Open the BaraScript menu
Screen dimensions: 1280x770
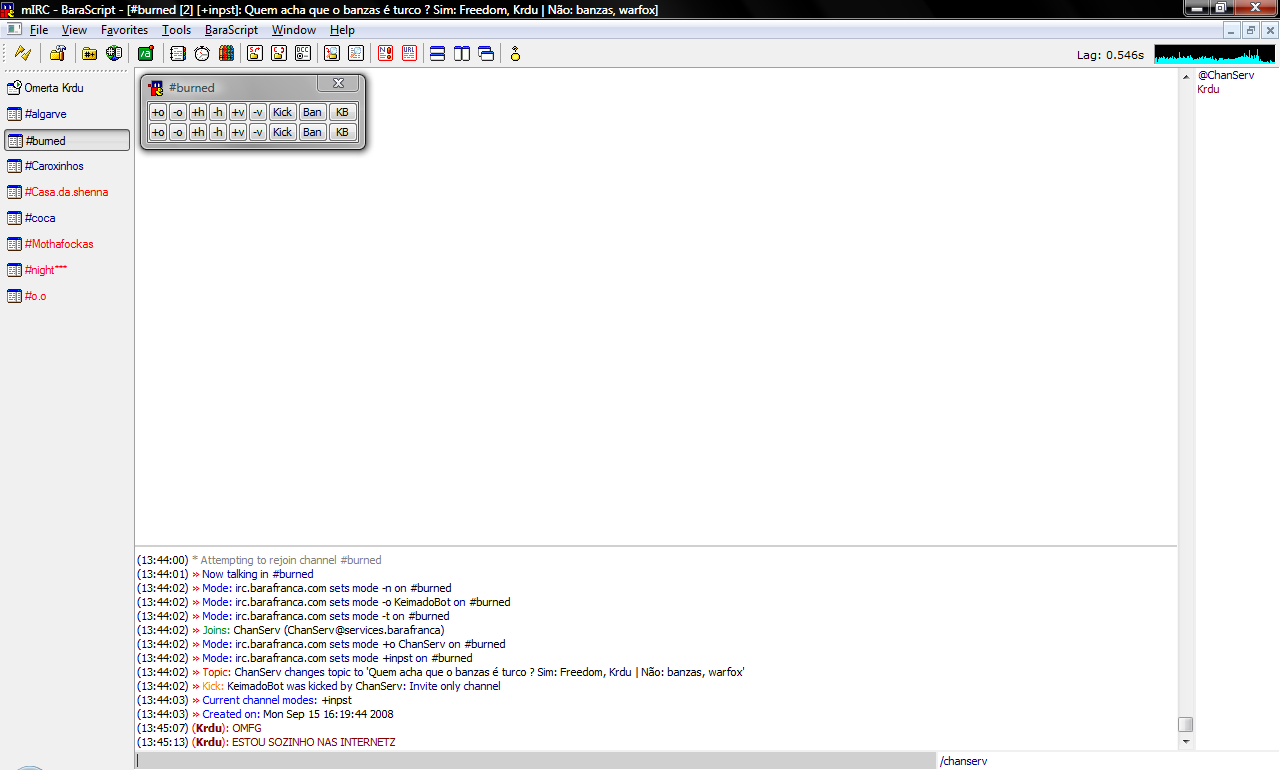[231, 30]
